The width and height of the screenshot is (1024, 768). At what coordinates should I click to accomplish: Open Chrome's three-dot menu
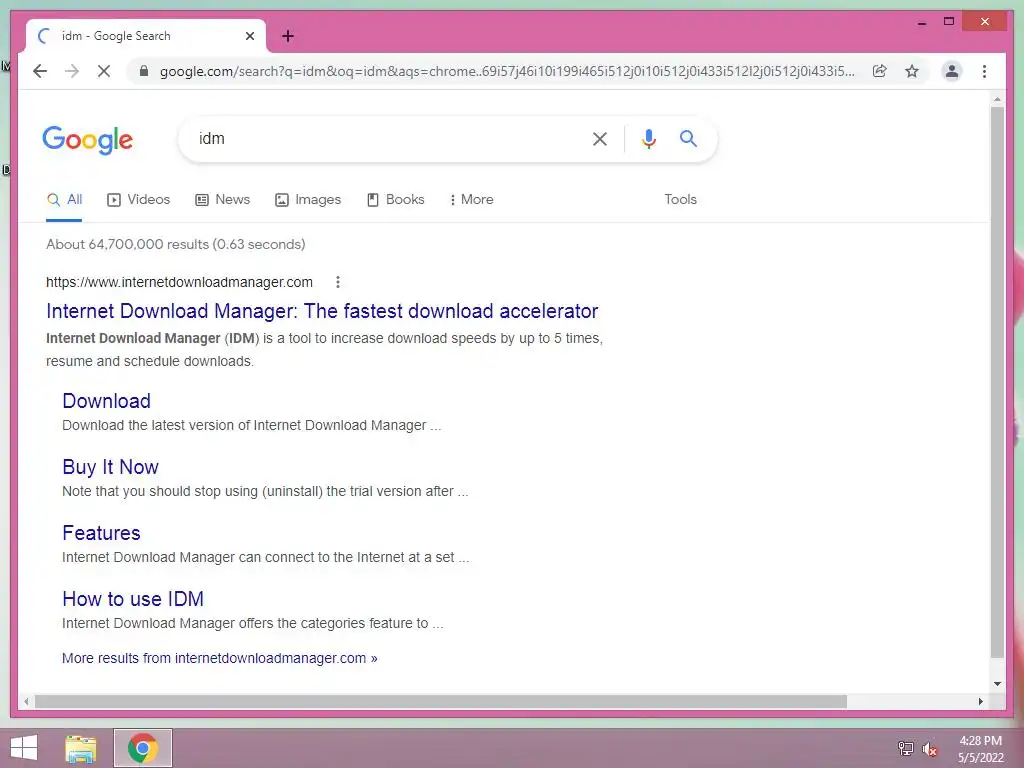[x=984, y=71]
